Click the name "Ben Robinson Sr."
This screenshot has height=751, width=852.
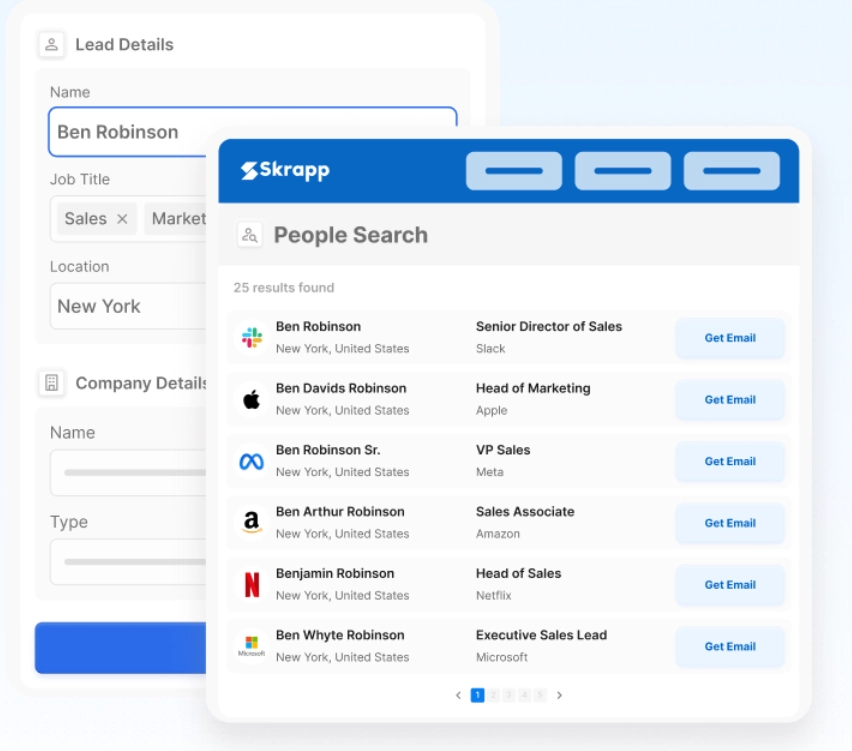click(x=328, y=450)
